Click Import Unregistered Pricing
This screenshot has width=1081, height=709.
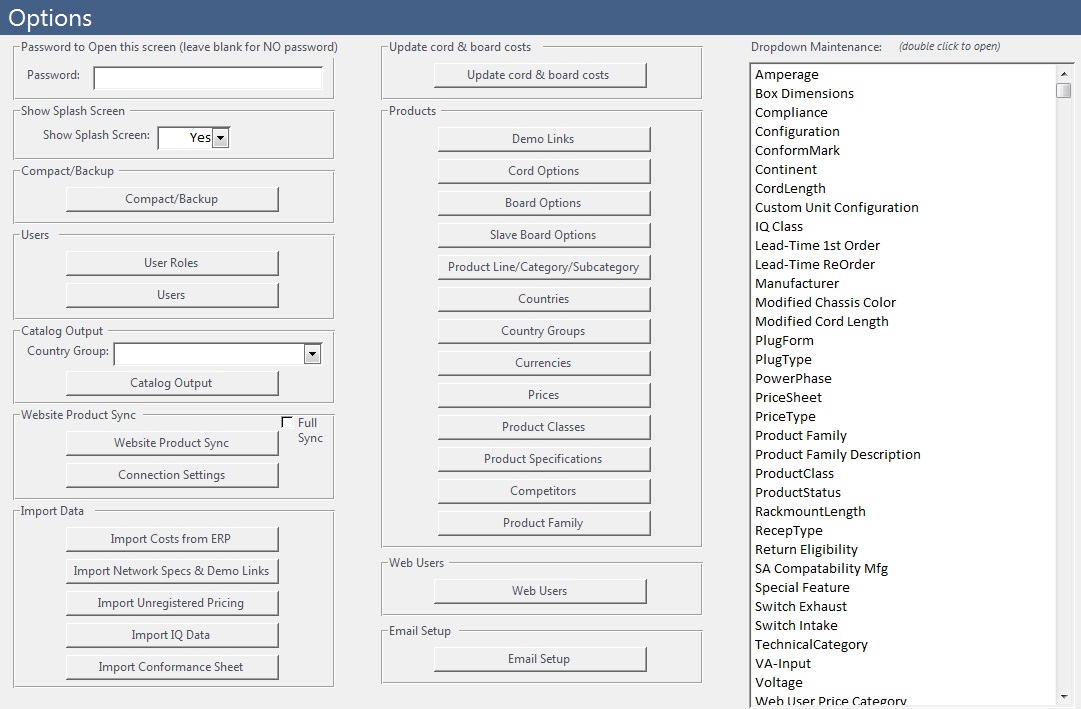point(172,603)
